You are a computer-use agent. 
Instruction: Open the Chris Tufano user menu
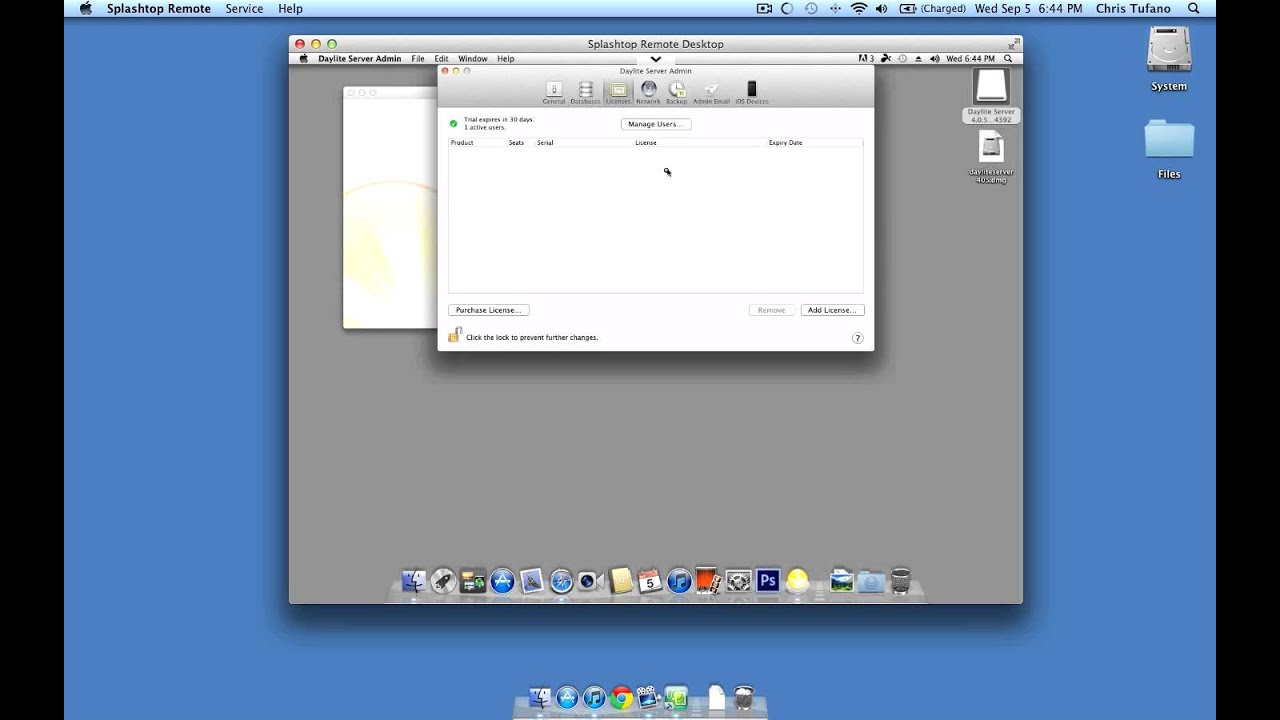coord(1132,8)
